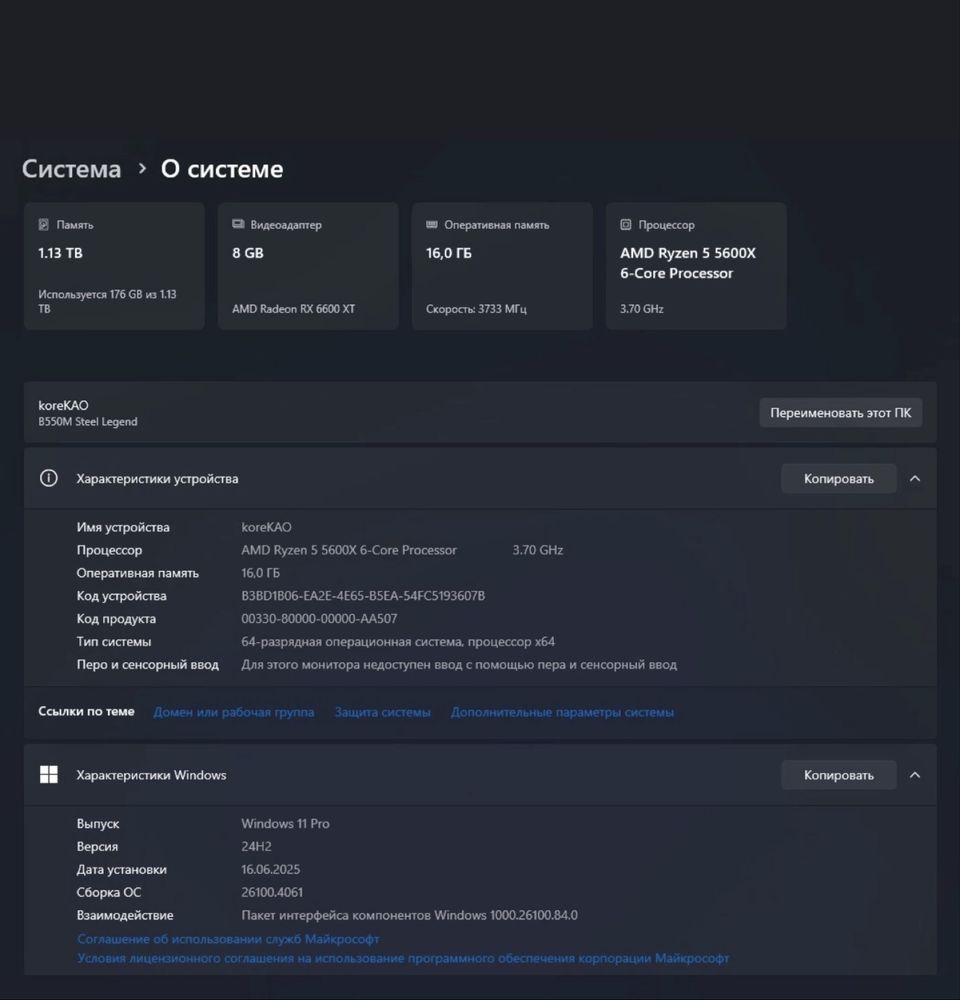The height and width of the screenshot is (1000, 960).
Task: Click Имя устройства label
Action: tap(123, 527)
